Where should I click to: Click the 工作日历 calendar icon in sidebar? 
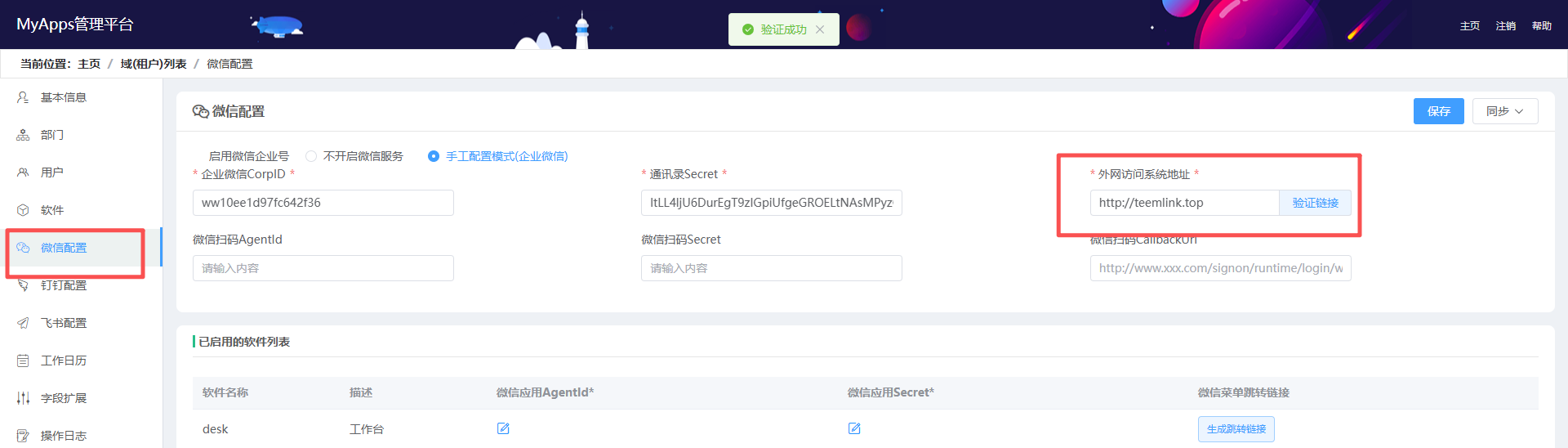pyautogui.click(x=23, y=361)
